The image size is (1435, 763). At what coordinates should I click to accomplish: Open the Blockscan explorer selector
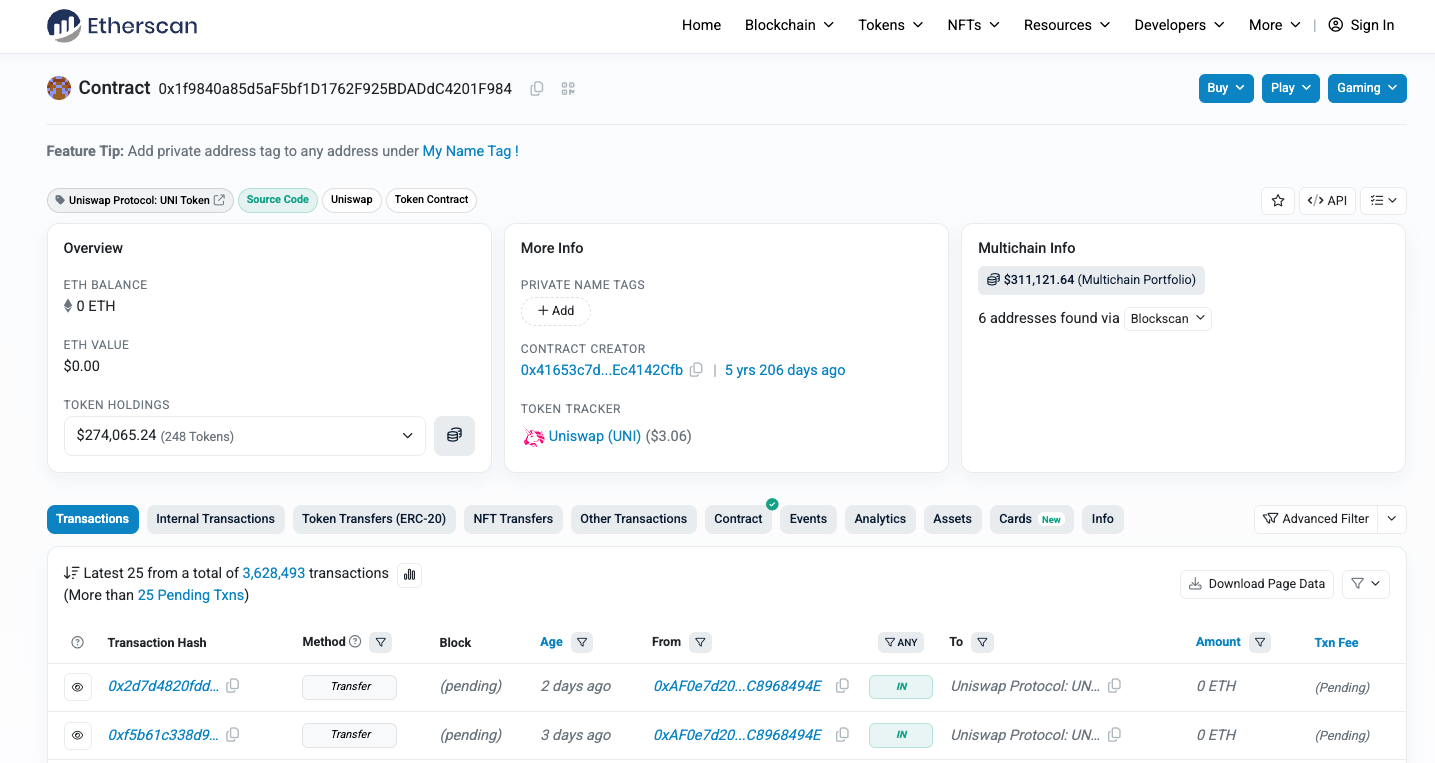point(1168,319)
